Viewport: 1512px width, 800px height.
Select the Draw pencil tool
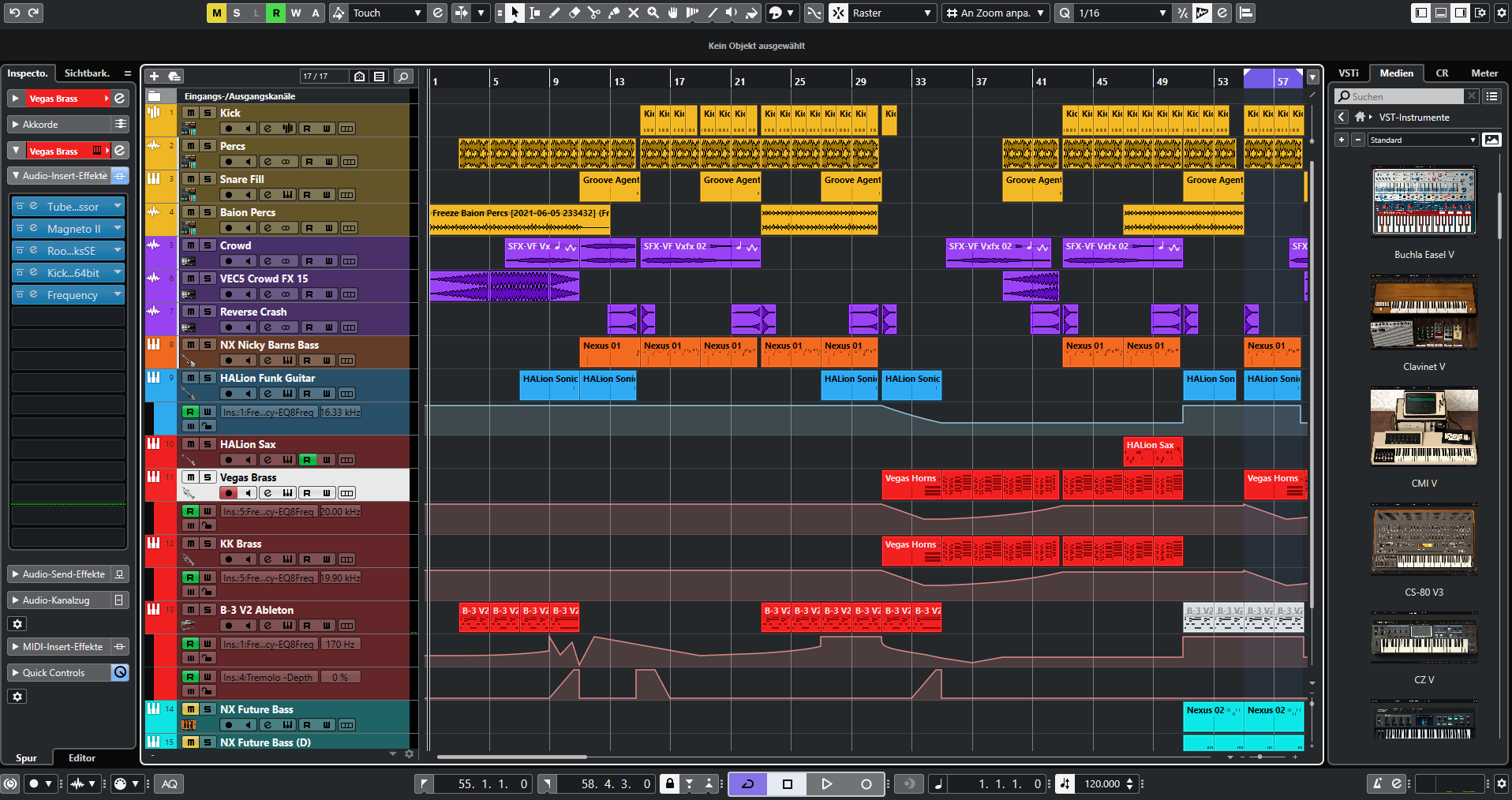(555, 13)
